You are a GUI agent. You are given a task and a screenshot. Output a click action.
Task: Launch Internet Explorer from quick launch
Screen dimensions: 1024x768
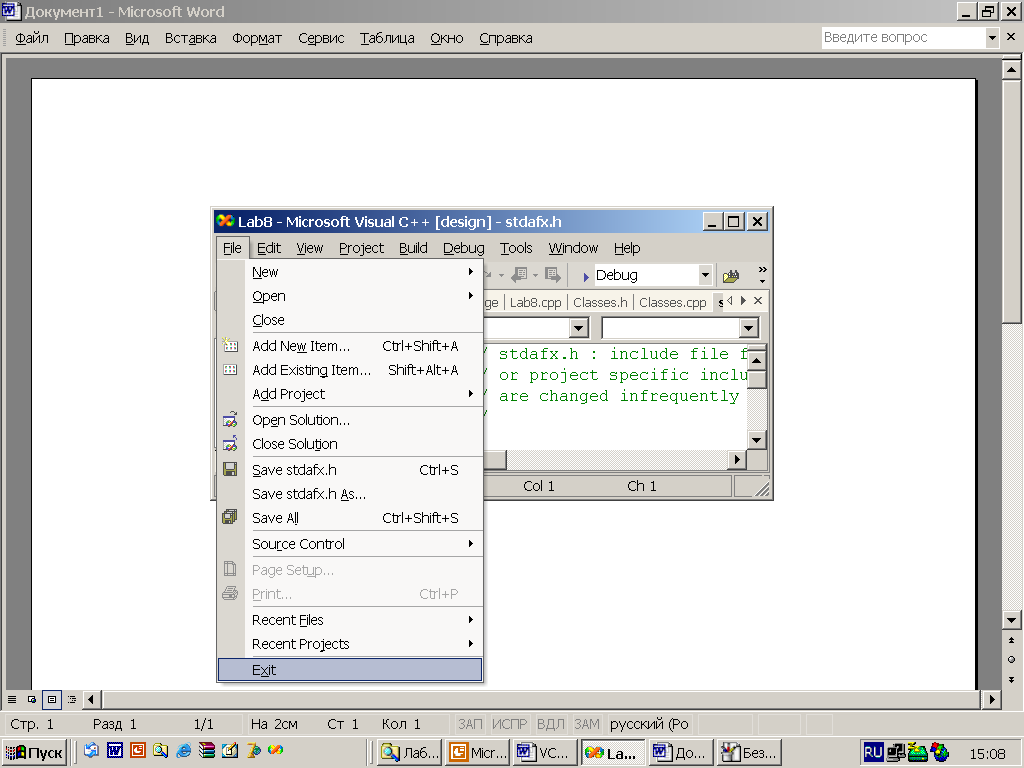[184, 750]
